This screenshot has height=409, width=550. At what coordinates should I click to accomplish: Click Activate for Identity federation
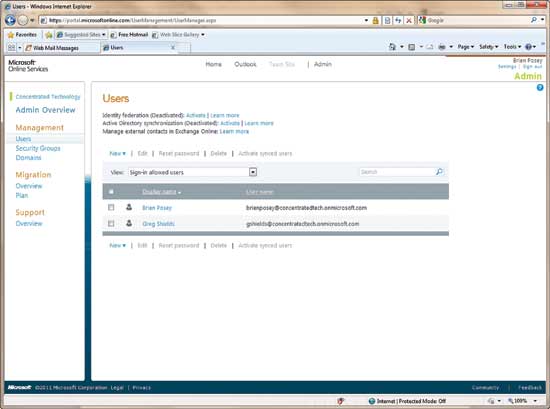coord(196,115)
